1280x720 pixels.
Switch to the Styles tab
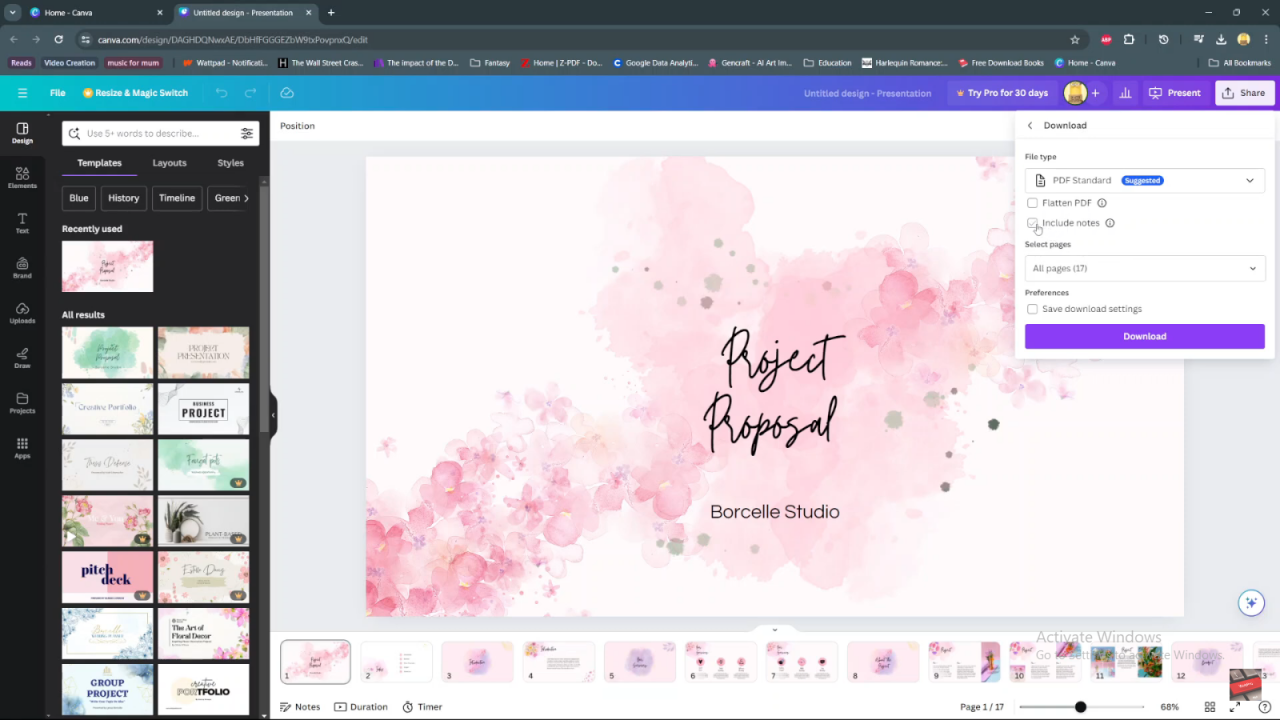(x=230, y=163)
